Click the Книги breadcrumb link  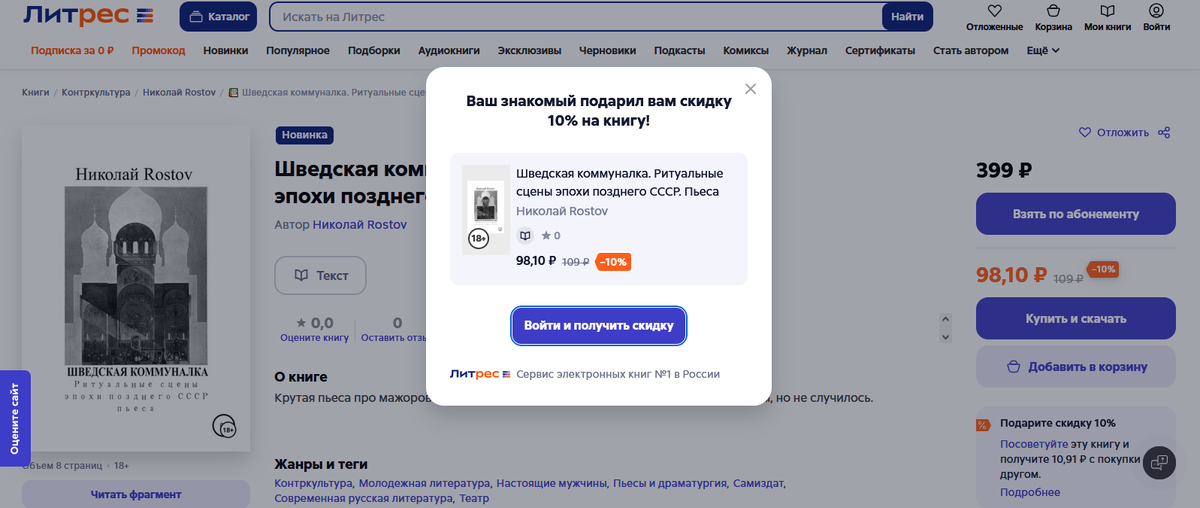coord(35,93)
